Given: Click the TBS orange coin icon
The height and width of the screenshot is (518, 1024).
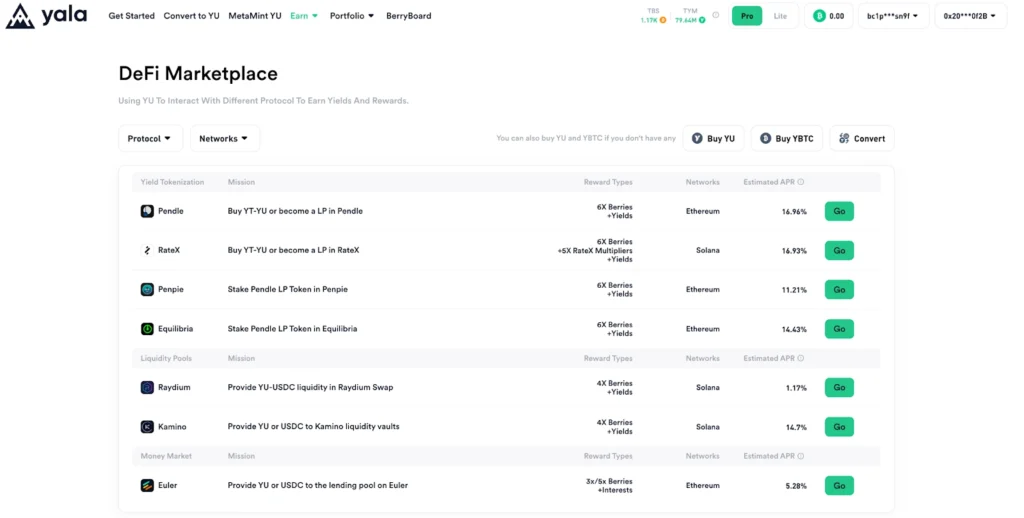Looking at the screenshot, I should [x=663, y=20].
